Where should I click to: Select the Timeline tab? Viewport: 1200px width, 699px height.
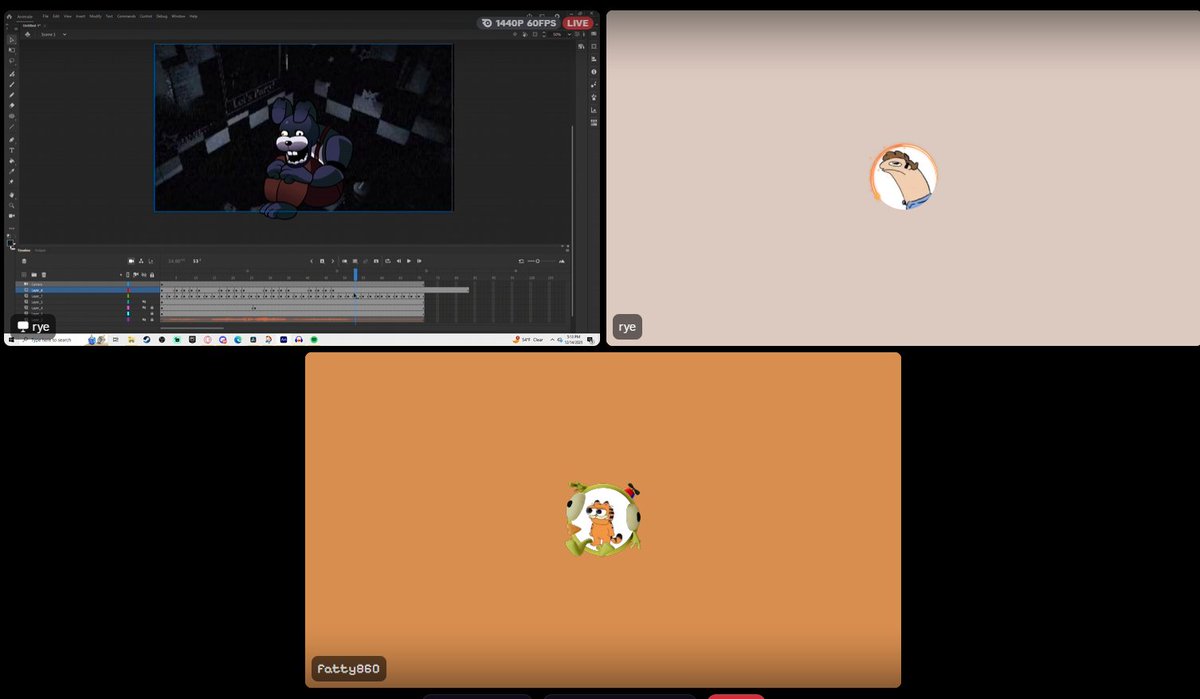coord(24,250)
